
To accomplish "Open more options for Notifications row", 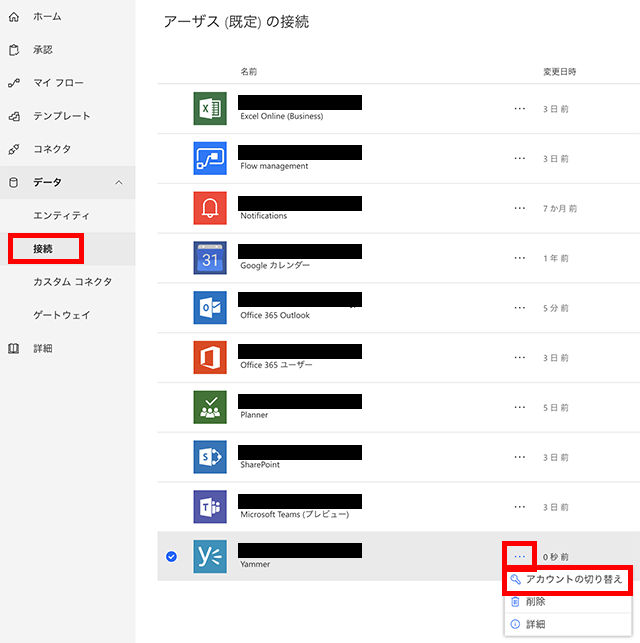I will click(x=519, y=208).
